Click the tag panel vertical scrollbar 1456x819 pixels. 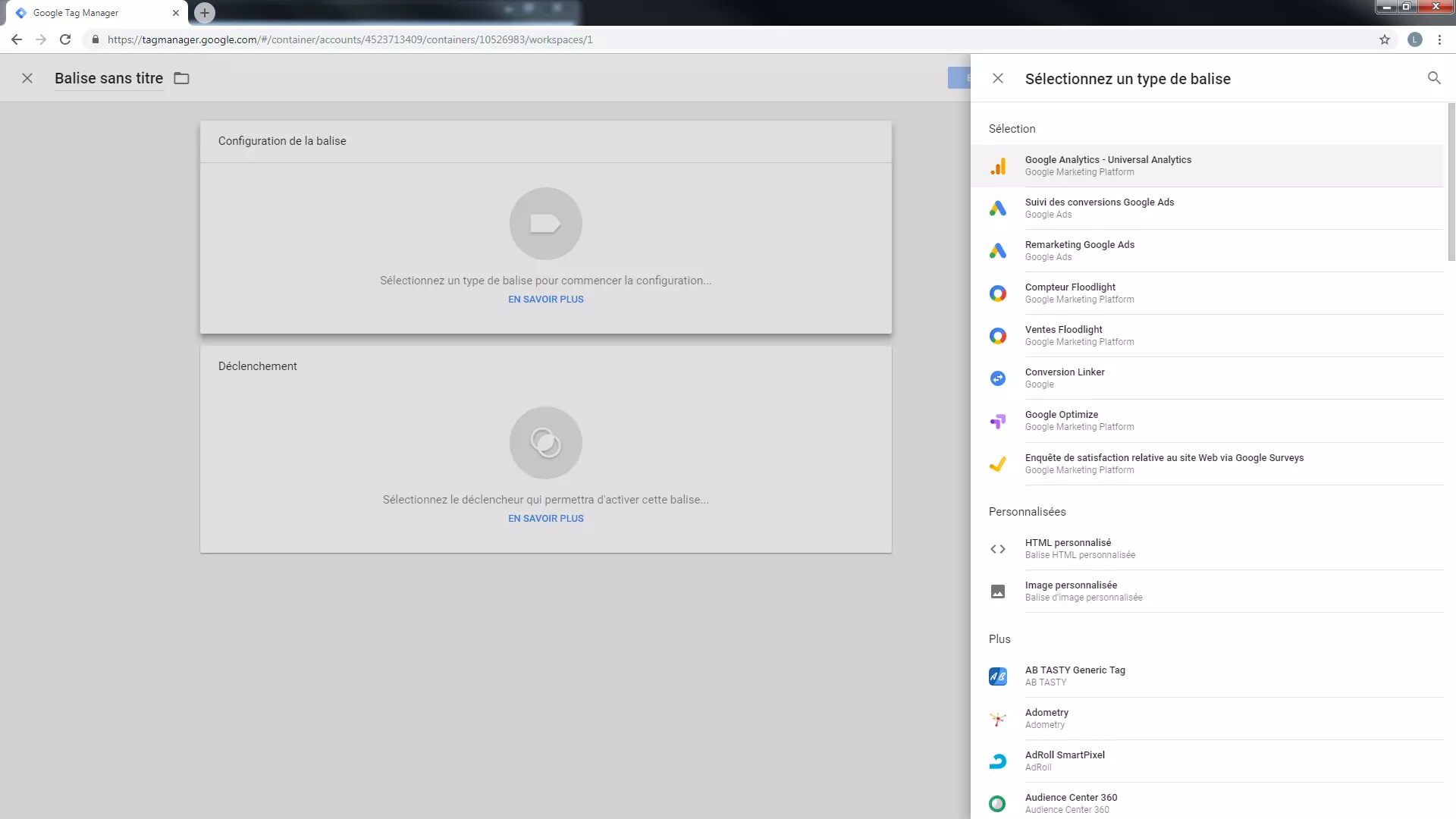click(1451, 182)
